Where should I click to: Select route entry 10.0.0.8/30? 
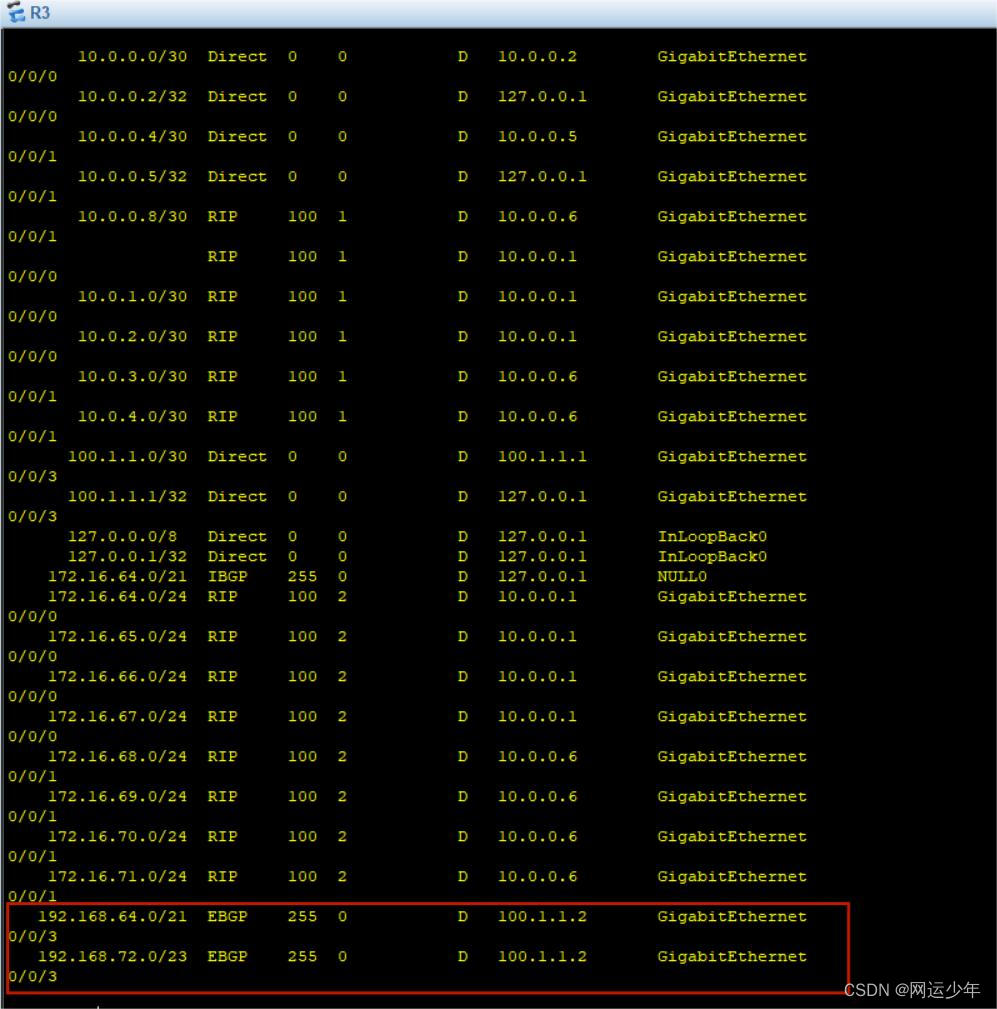point(133,216)
